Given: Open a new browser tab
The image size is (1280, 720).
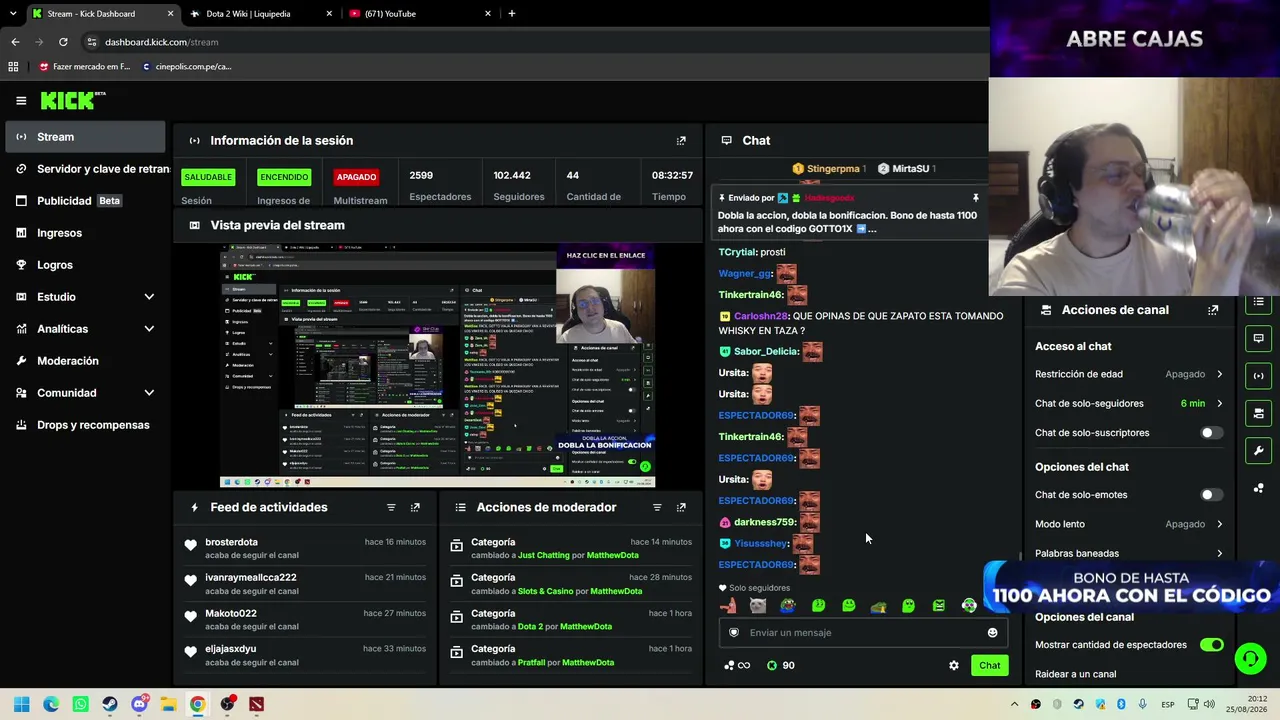Looking at the screenshot, I should tap(512, 14).
